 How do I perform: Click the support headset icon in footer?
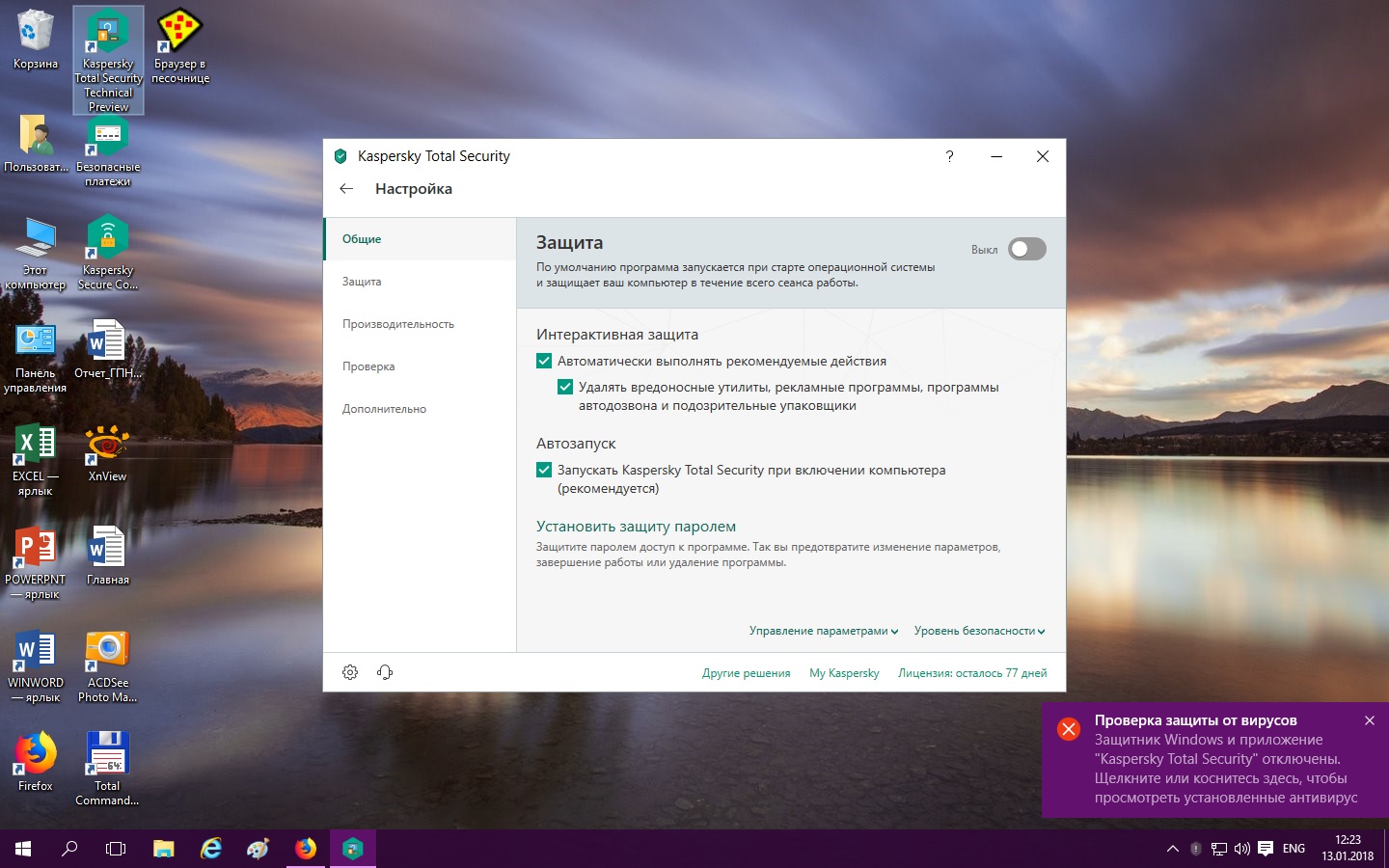click(385, 672)
